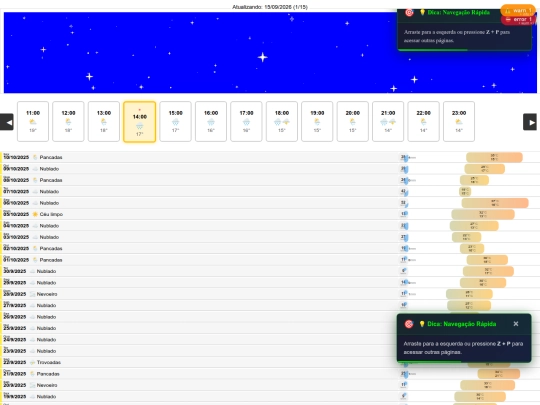Select the 09/10/2025 date

pyautogui.click(x=16, y=169)
